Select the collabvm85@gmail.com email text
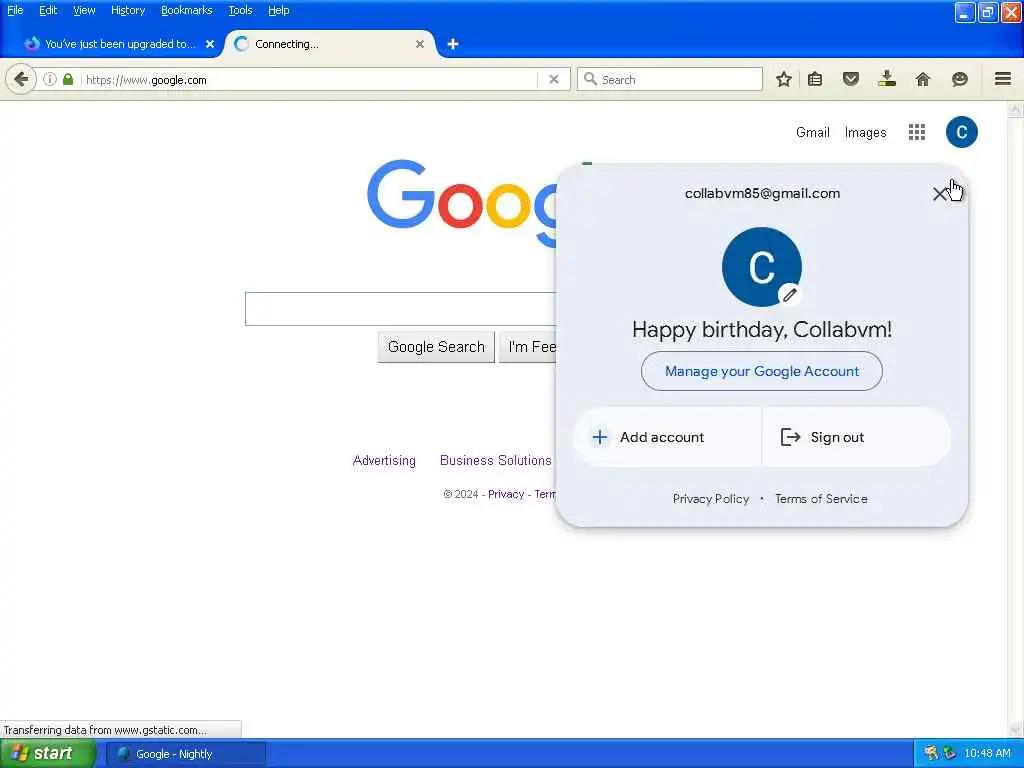Image resolution: width=1024 pixels, height=768 pixels. (x=762, y=193)
